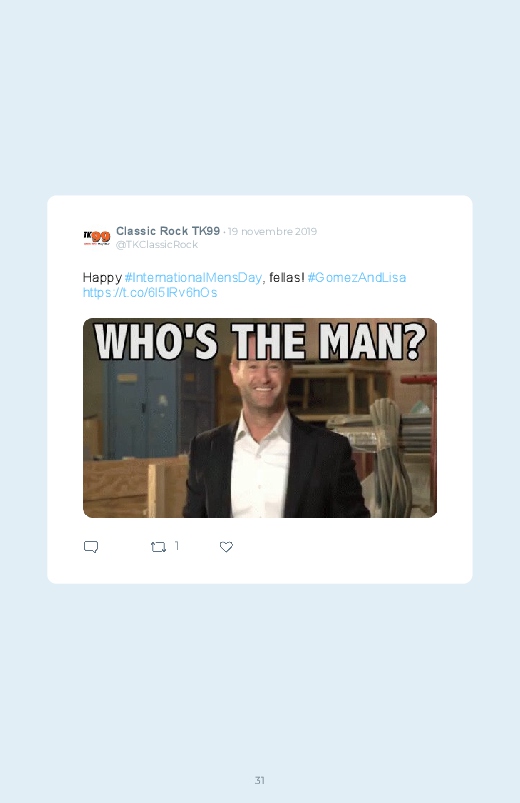Open the 19 novembre 2019 timestamp
This screenshot has height=803, width=520.
click(273, 231)
